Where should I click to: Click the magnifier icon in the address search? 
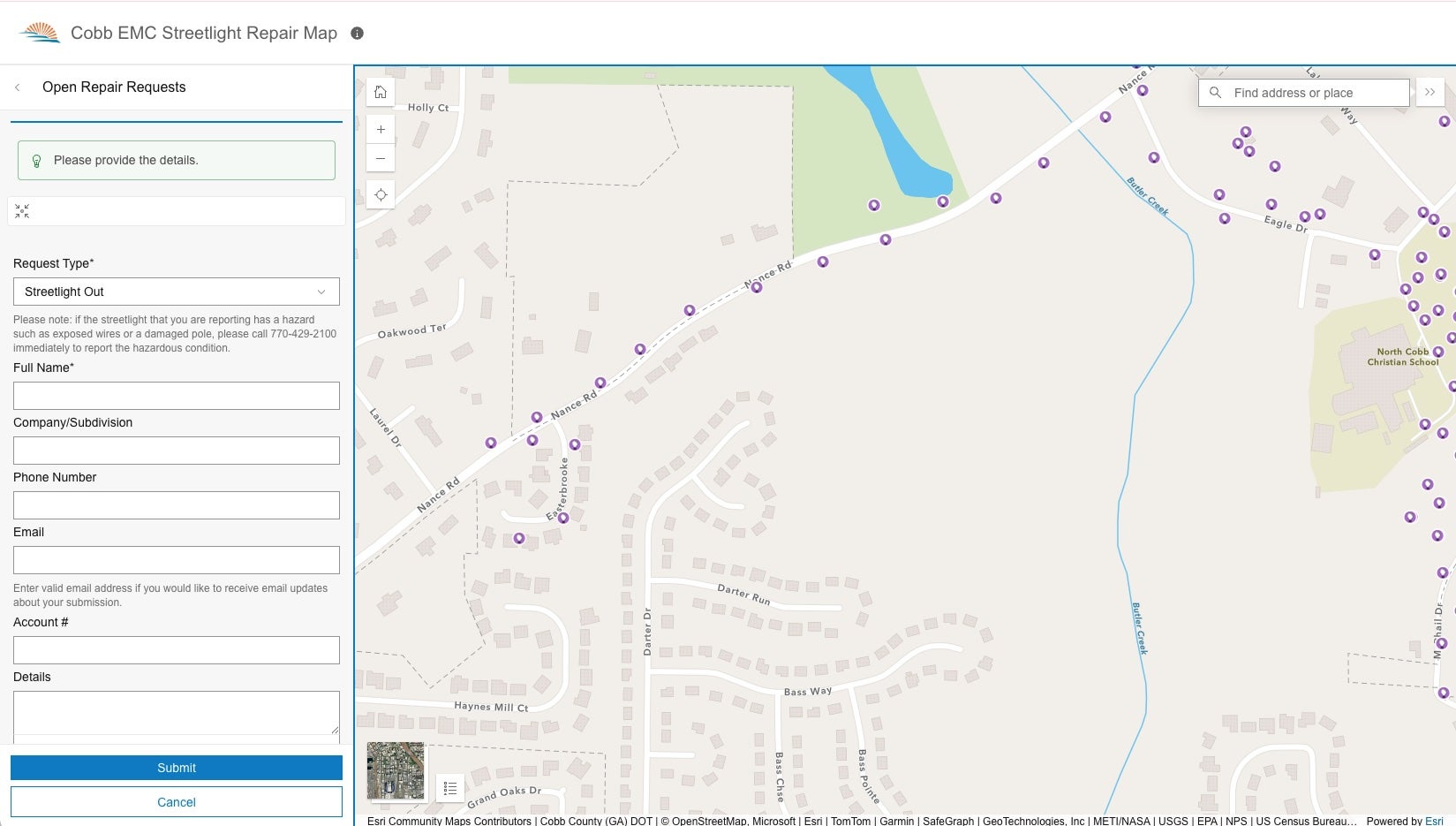[x=1216, y=93]
